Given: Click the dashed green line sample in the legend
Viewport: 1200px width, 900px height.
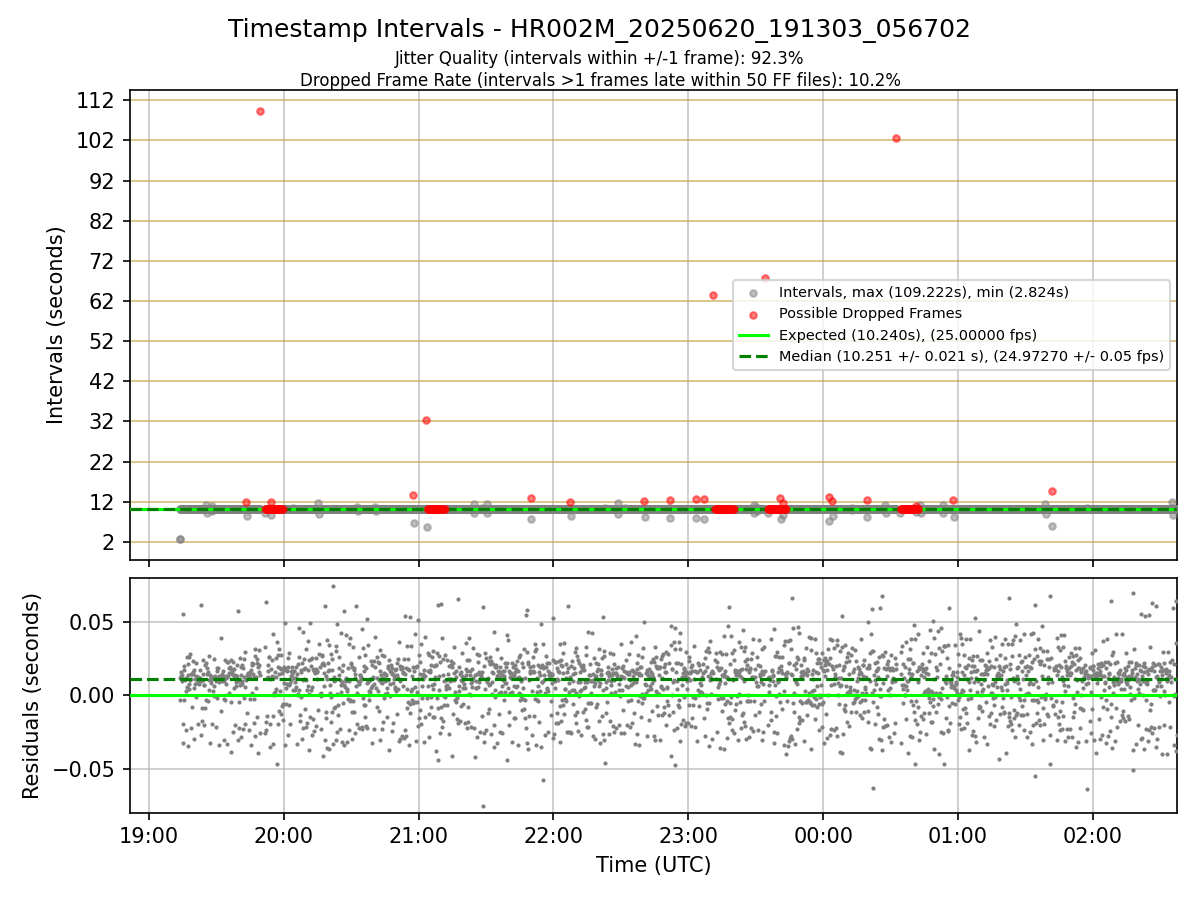Looking at the screenshot, I should tap(753, 356).
